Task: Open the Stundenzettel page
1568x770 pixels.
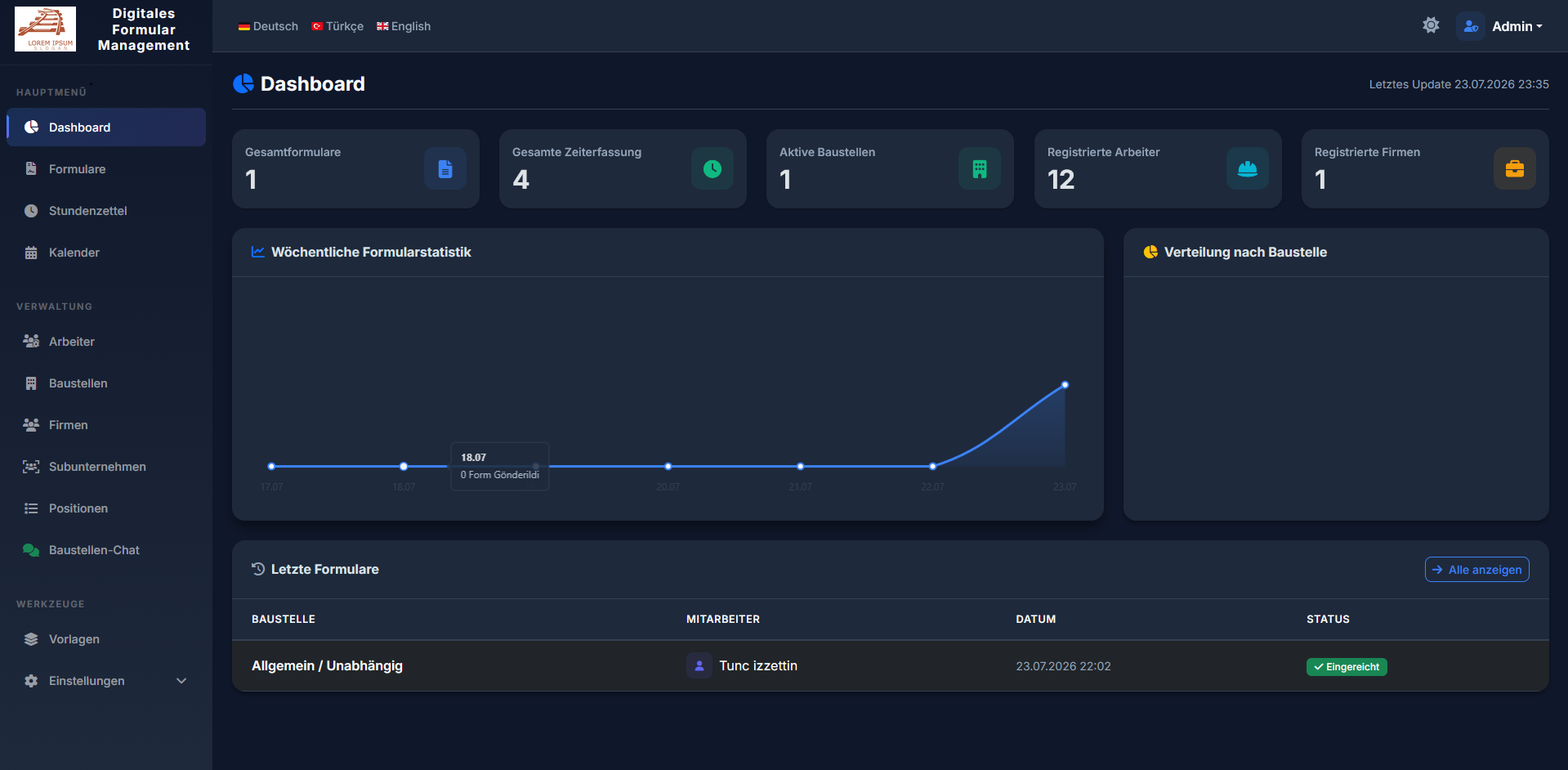Action: tap(106, 210)
